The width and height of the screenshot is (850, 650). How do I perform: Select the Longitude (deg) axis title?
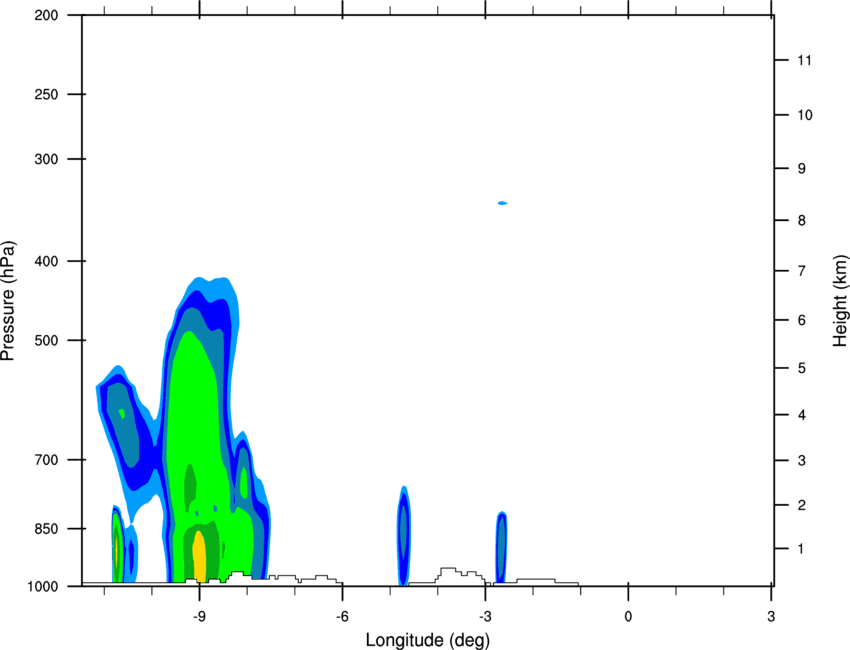pyautogui.click(x=428, y=640)
